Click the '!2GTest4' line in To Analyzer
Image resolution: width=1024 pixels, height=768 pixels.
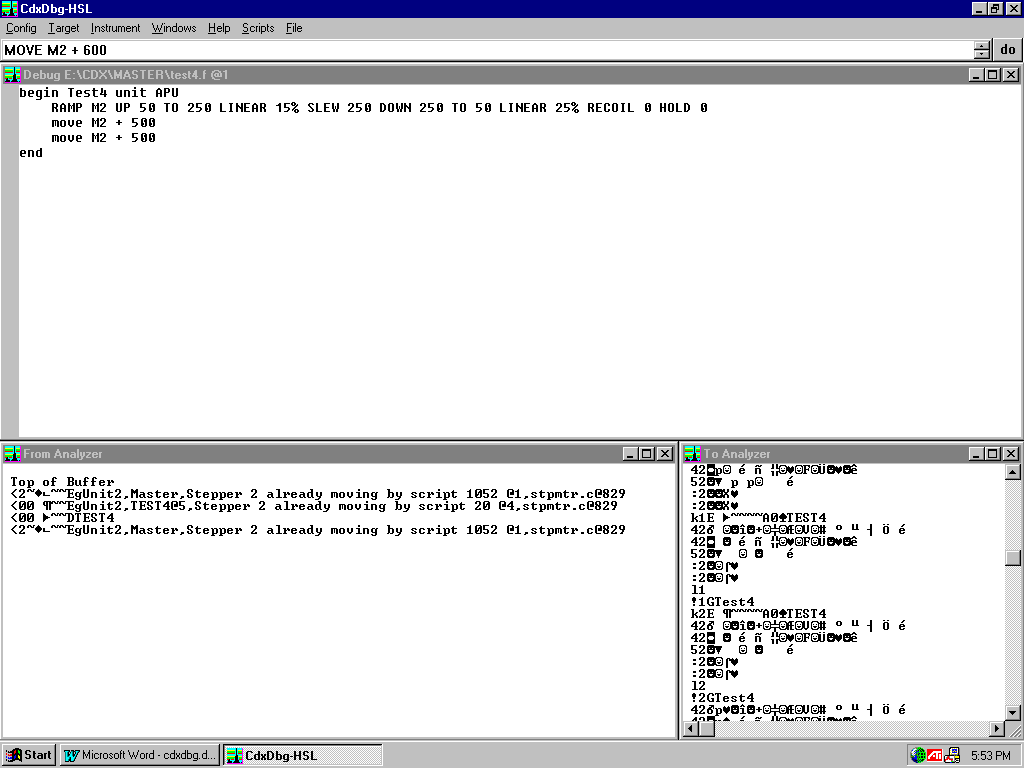tap(722, 698)
